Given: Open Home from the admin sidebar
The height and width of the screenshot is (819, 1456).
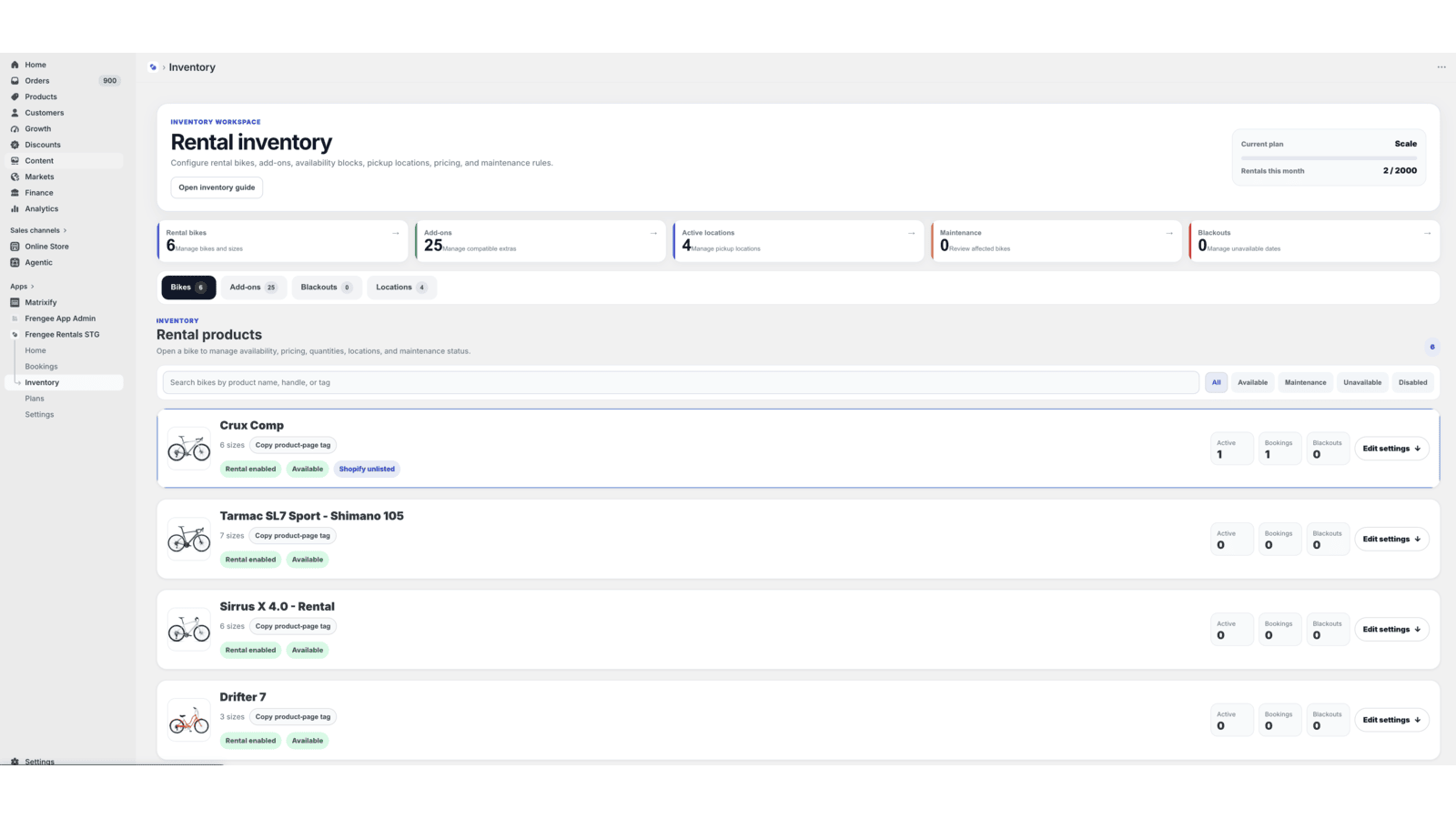Looking at the screenshot, I should click(35, 65).
